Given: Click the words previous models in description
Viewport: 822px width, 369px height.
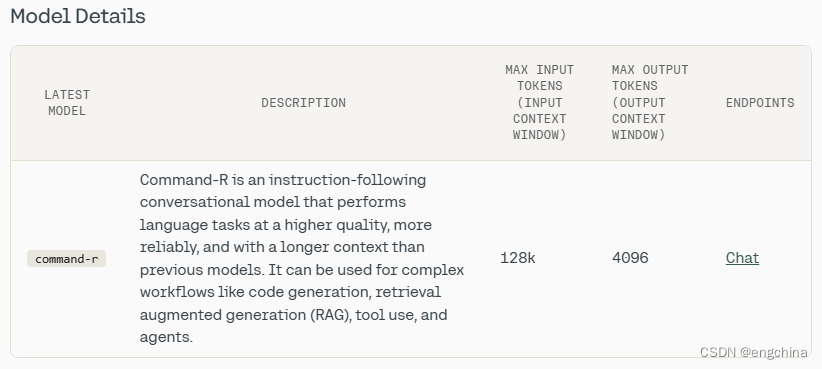Looking at the screenshot, I should pyautogui.click(x=202, y=270).
